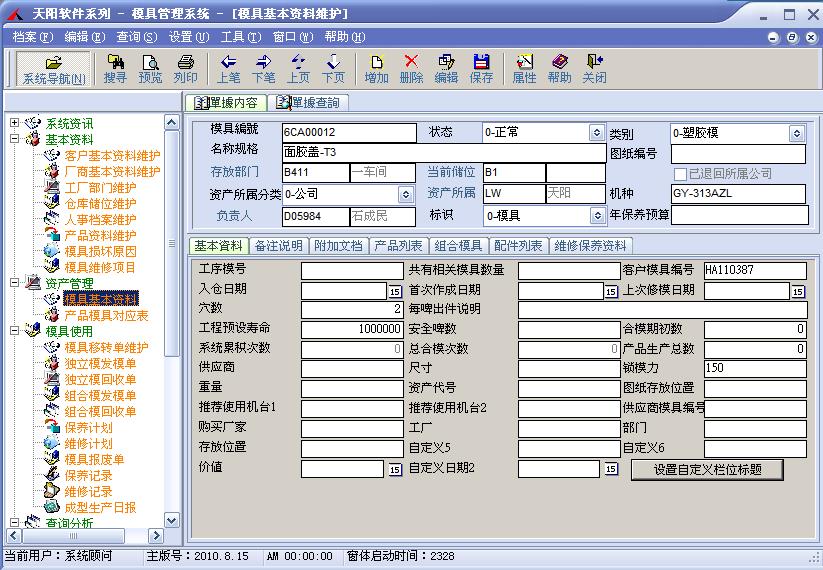Click the 增加 add record icon

376,68
